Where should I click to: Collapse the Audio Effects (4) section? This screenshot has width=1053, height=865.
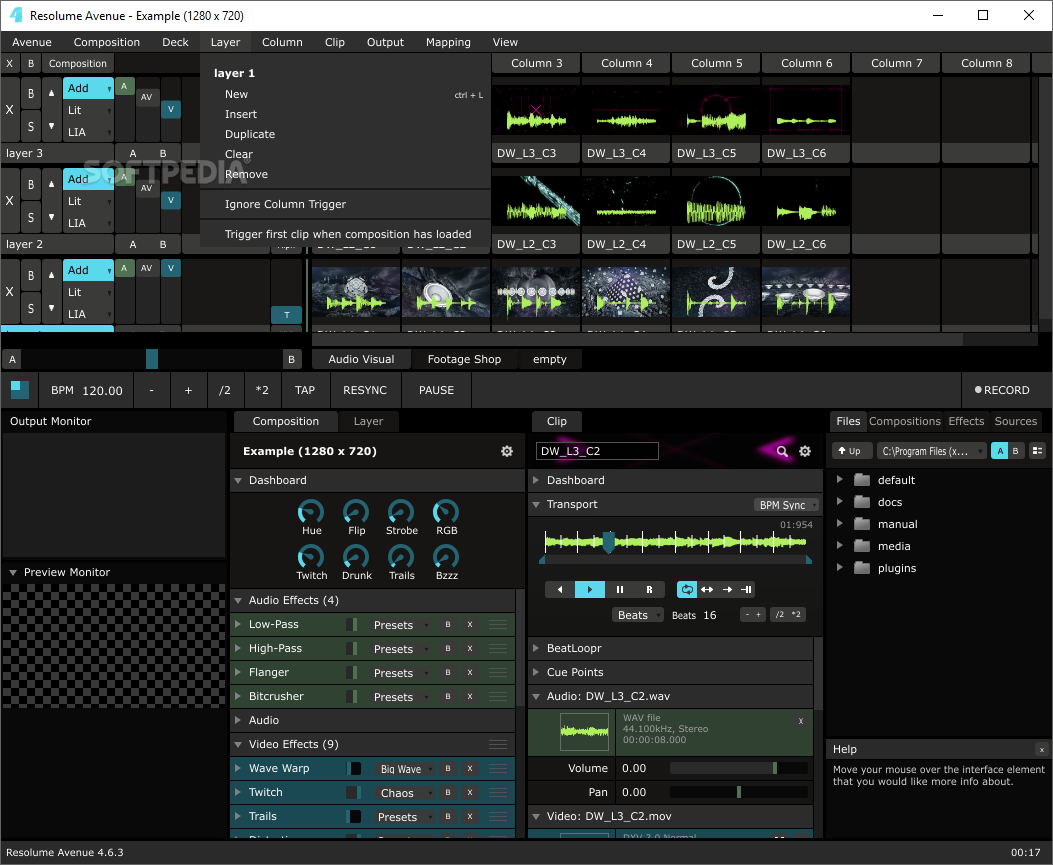(x=238, y=600)
